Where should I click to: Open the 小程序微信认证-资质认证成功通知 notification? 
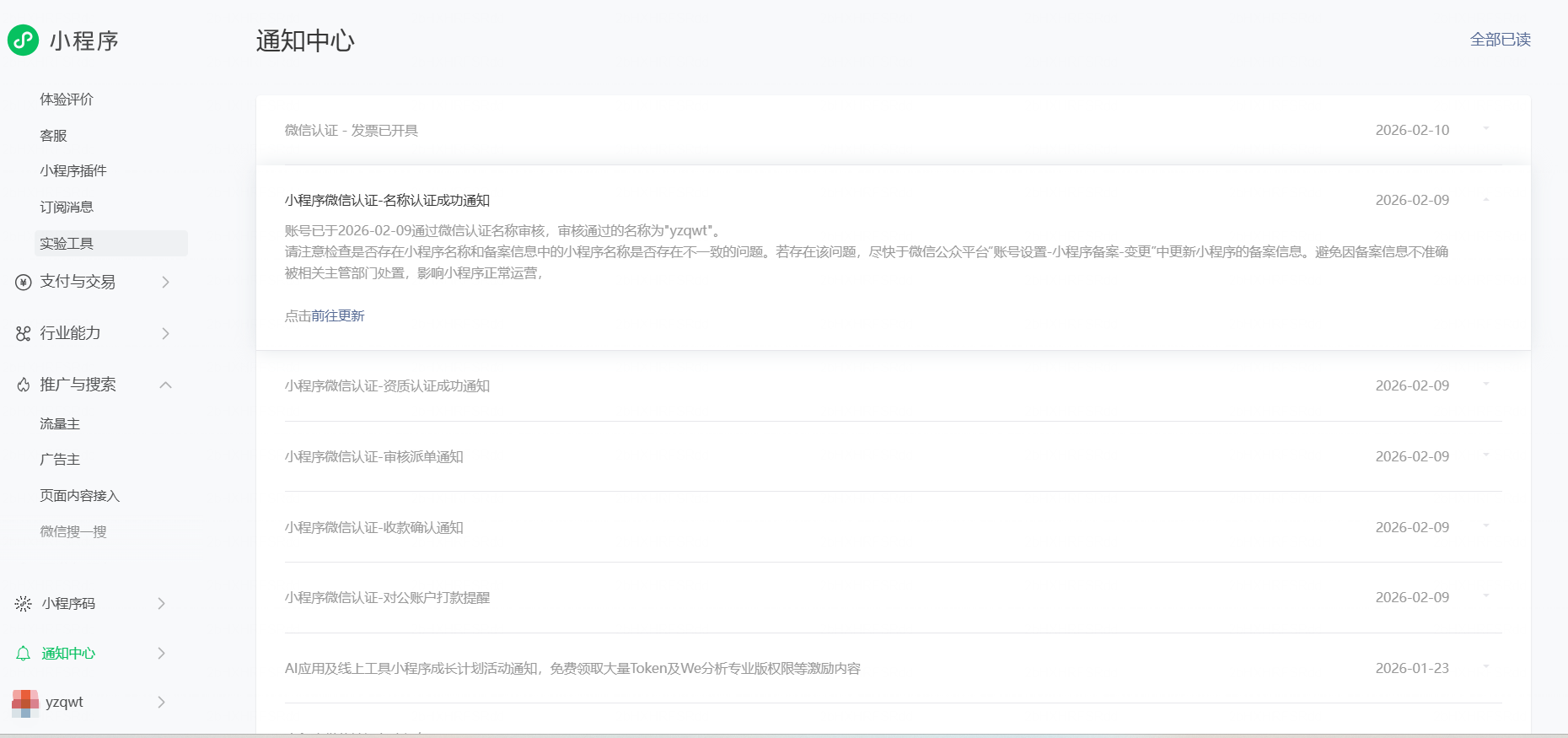(x=387, y=386)
